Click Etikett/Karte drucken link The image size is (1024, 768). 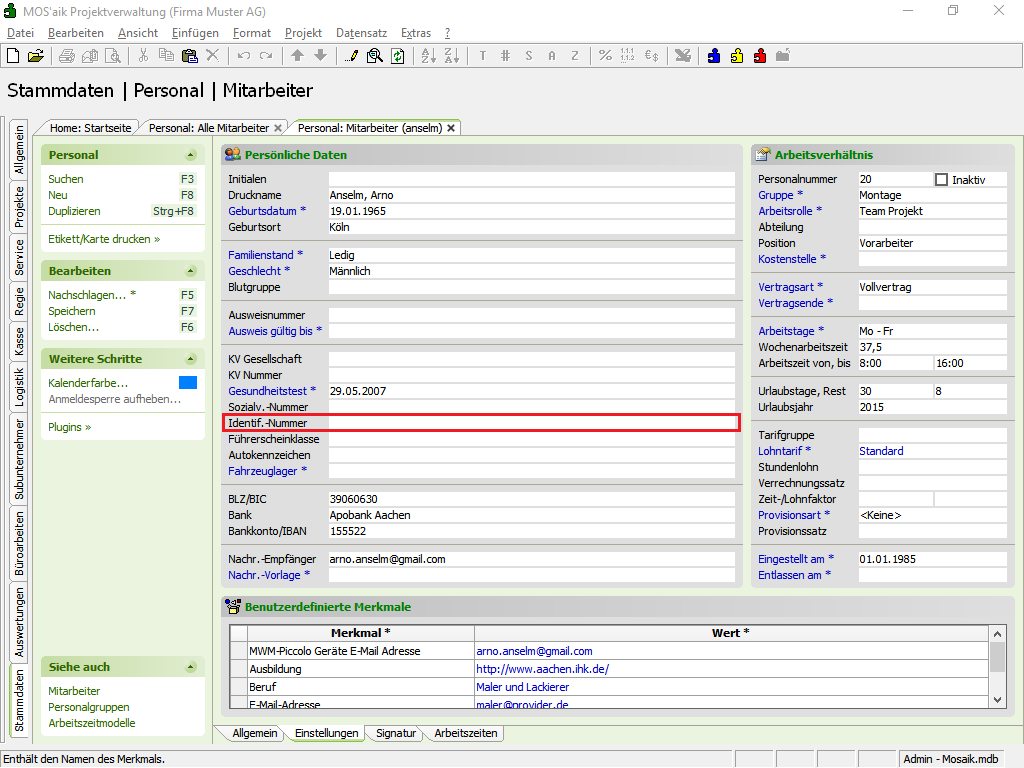tap(103, 240)
